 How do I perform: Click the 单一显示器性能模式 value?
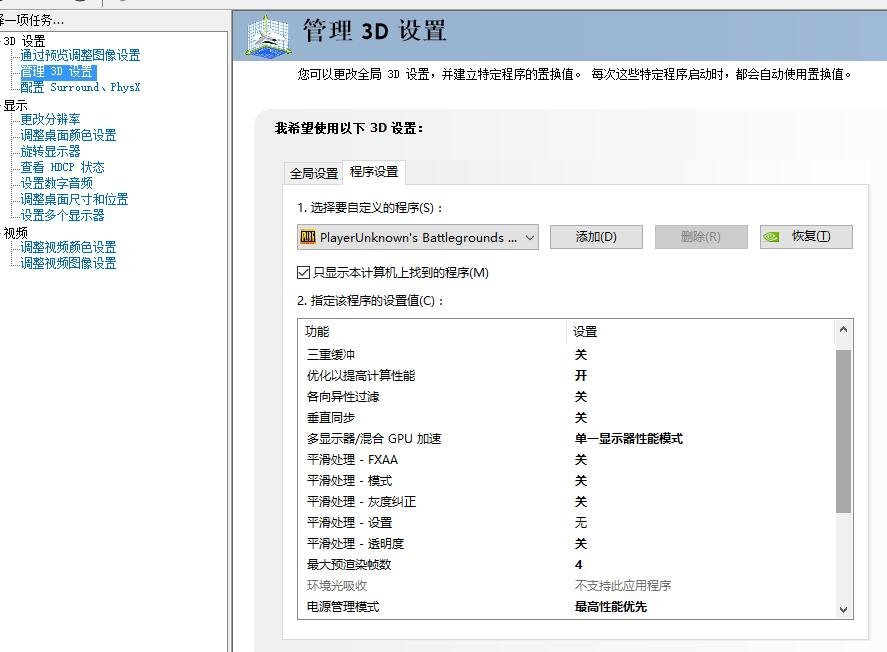(x=628, y=438)
